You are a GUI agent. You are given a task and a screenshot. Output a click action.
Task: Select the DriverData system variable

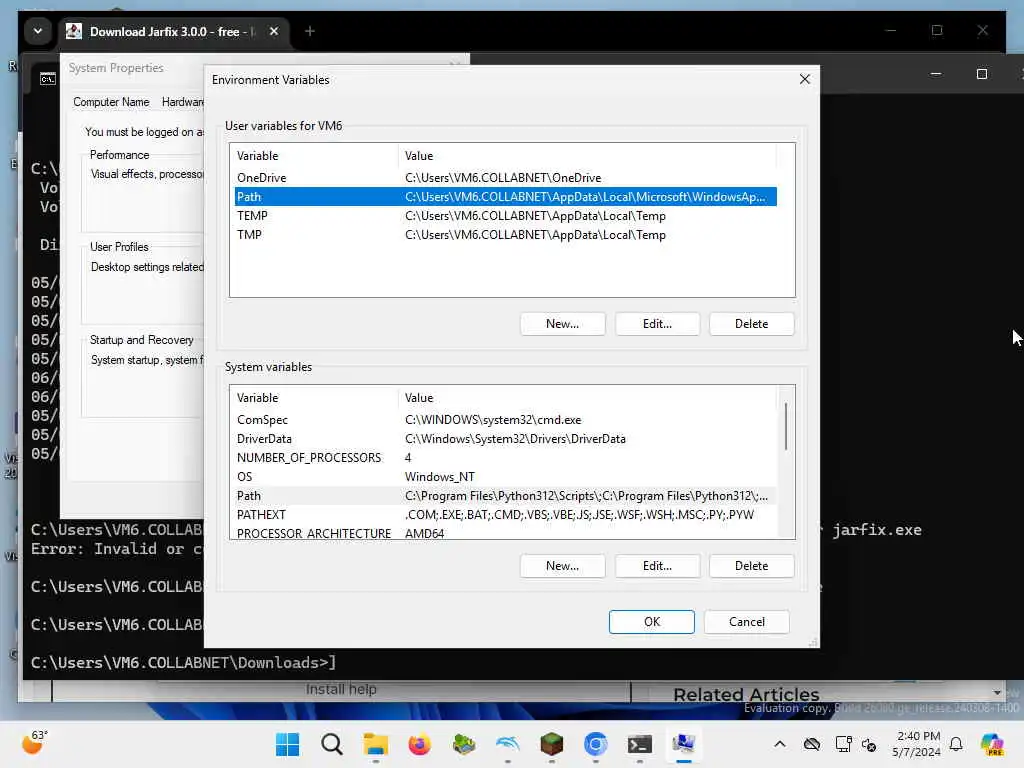coord(505,439)
